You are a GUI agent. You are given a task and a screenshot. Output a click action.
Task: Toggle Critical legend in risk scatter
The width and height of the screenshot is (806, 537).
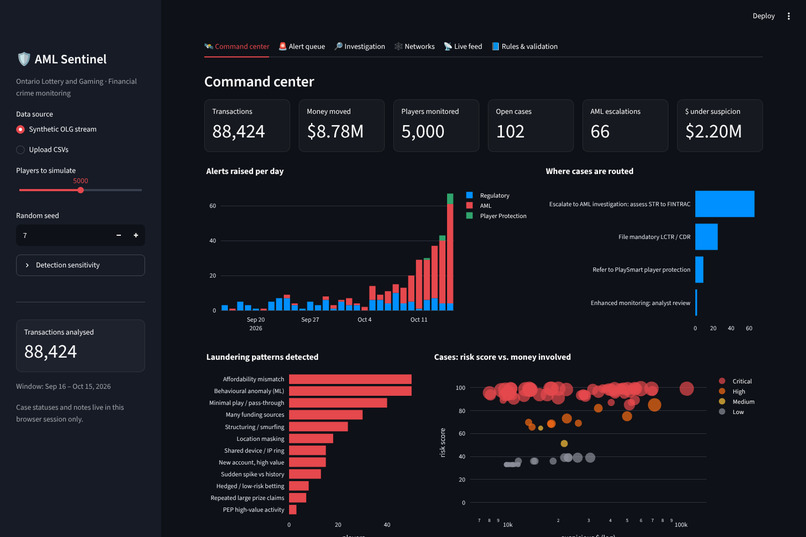(736, 381)
